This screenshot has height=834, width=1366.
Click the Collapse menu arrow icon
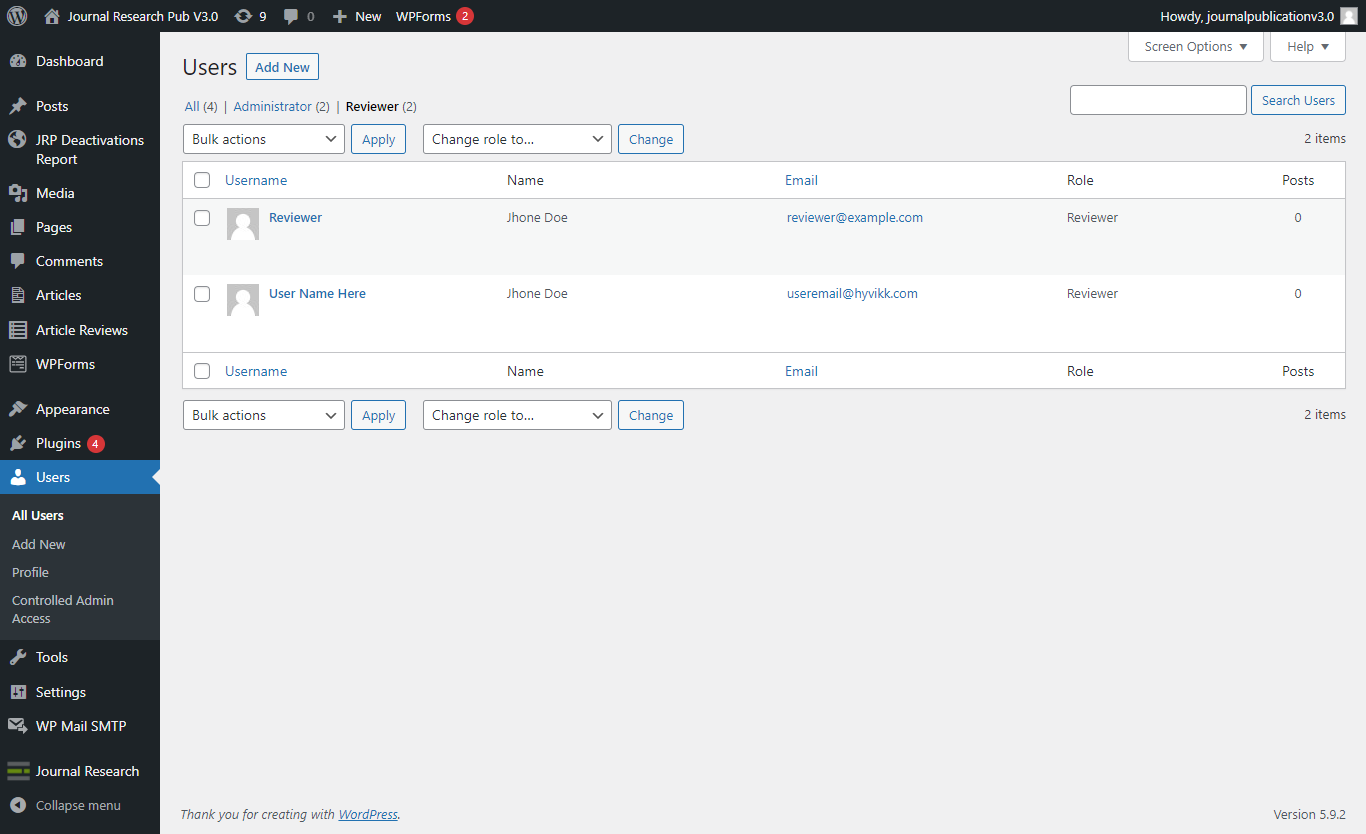click(x=18, y=805)
